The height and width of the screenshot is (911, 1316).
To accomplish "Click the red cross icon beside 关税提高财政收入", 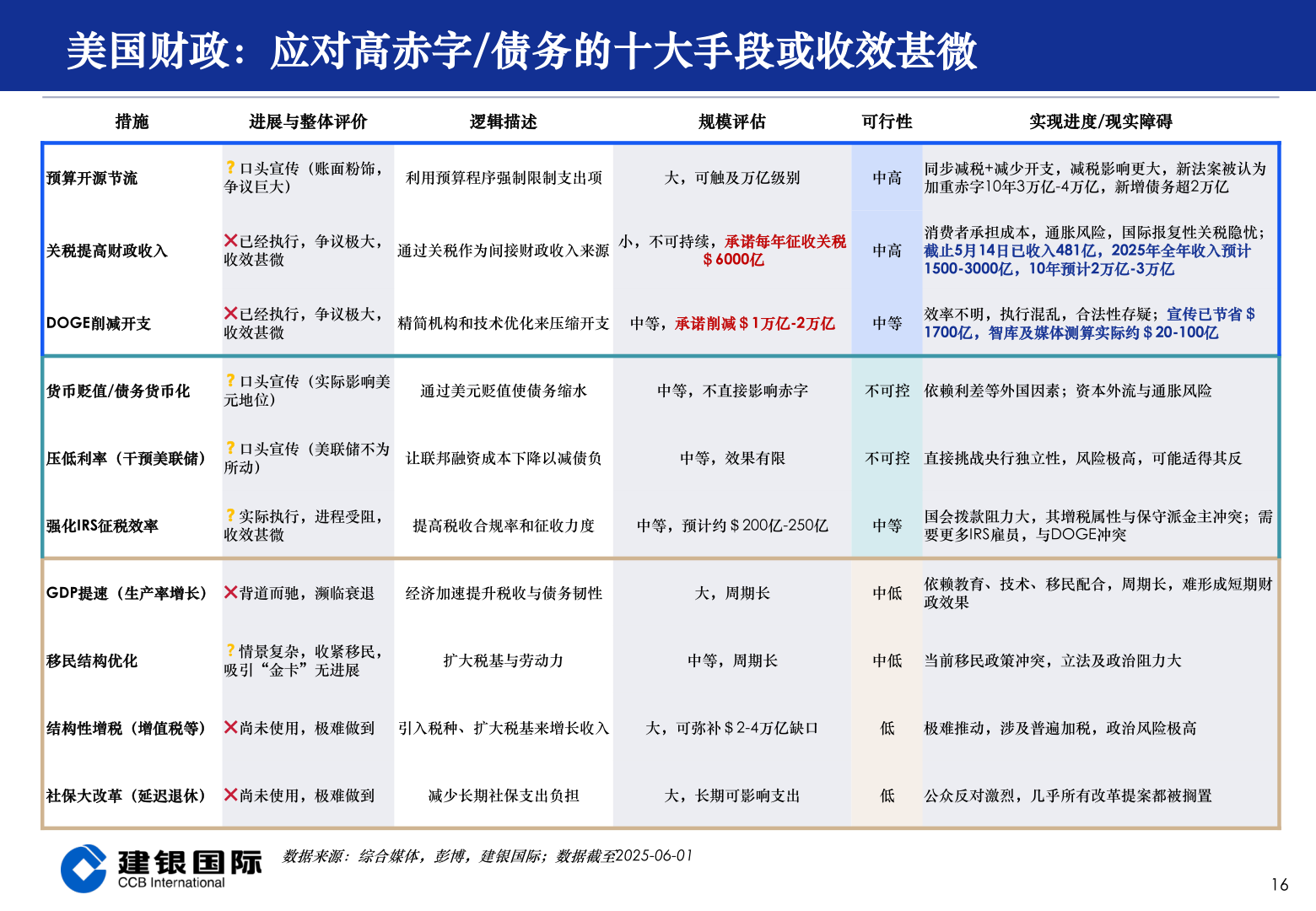I will pos(232,240).
